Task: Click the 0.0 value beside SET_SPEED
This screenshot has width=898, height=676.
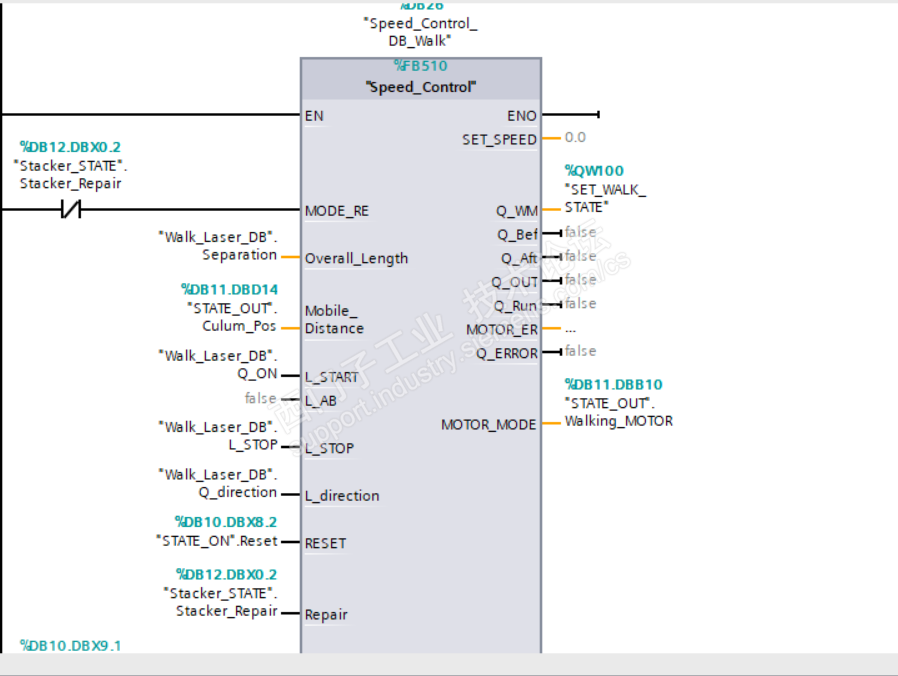Action: [x=575, y=137]
